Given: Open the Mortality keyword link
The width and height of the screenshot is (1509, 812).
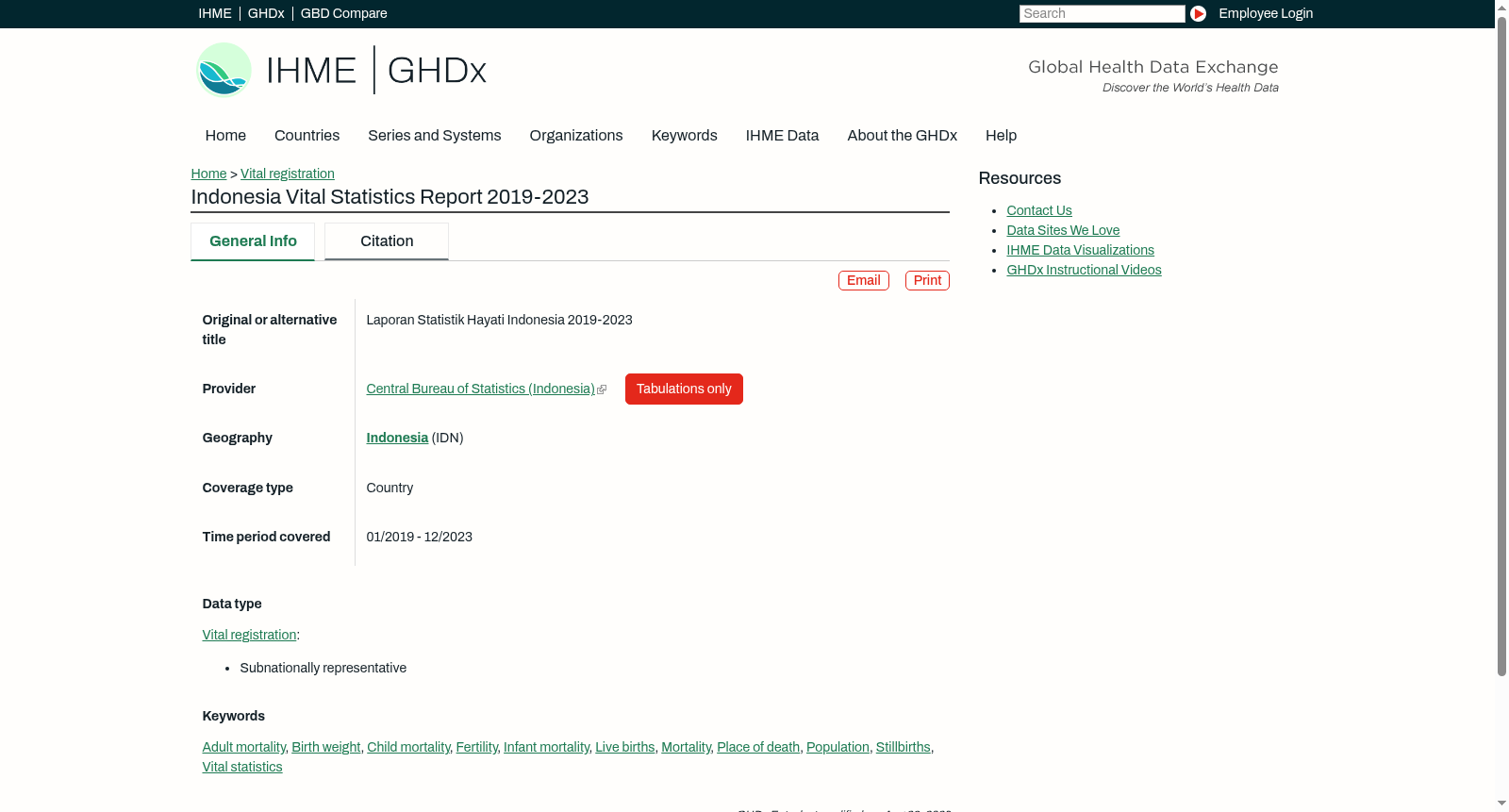Looking at the screenshot, I should tap(686, 747).
